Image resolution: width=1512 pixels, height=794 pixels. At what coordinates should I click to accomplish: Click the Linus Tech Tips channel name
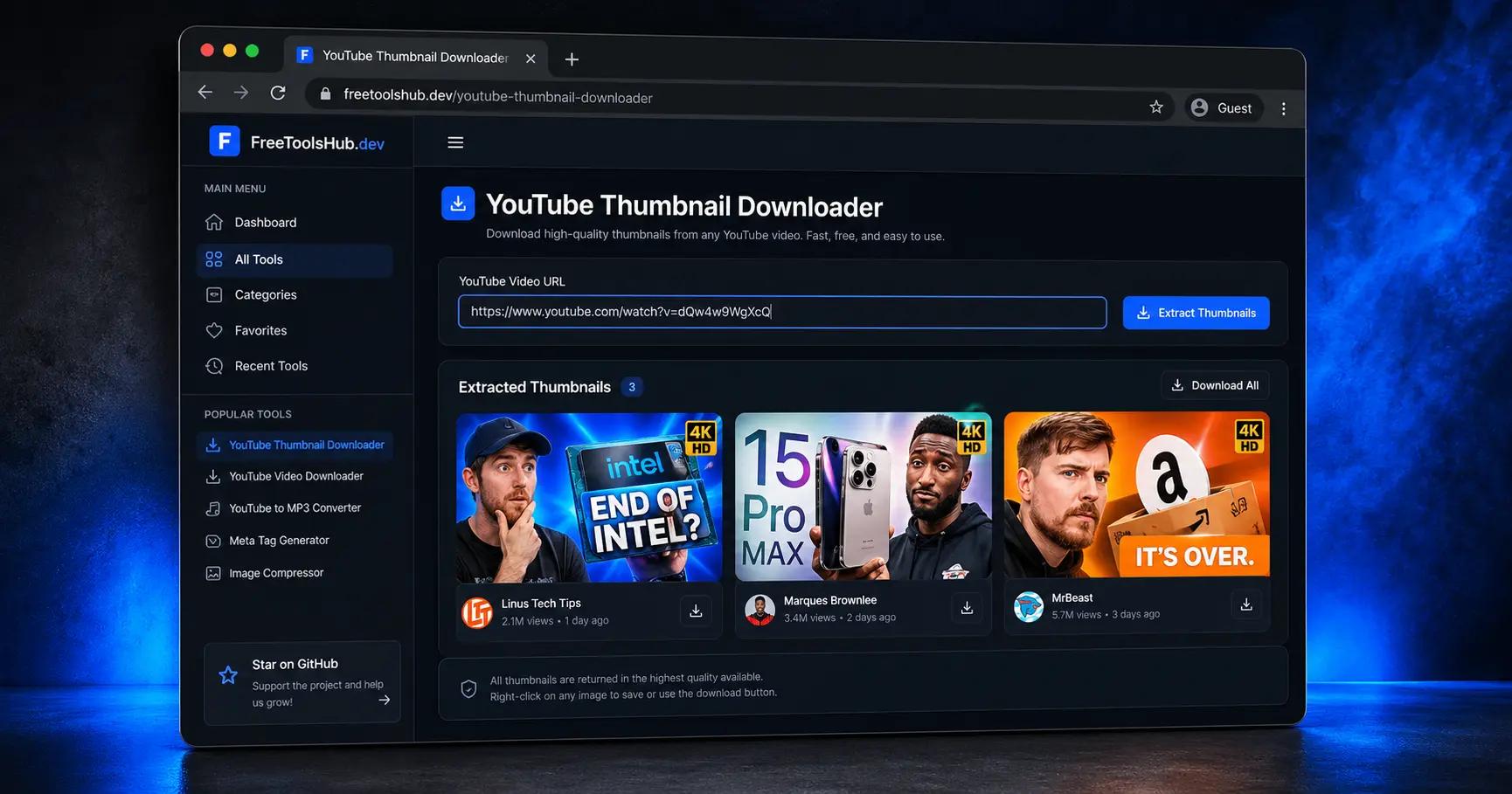(x=541, y=604)
